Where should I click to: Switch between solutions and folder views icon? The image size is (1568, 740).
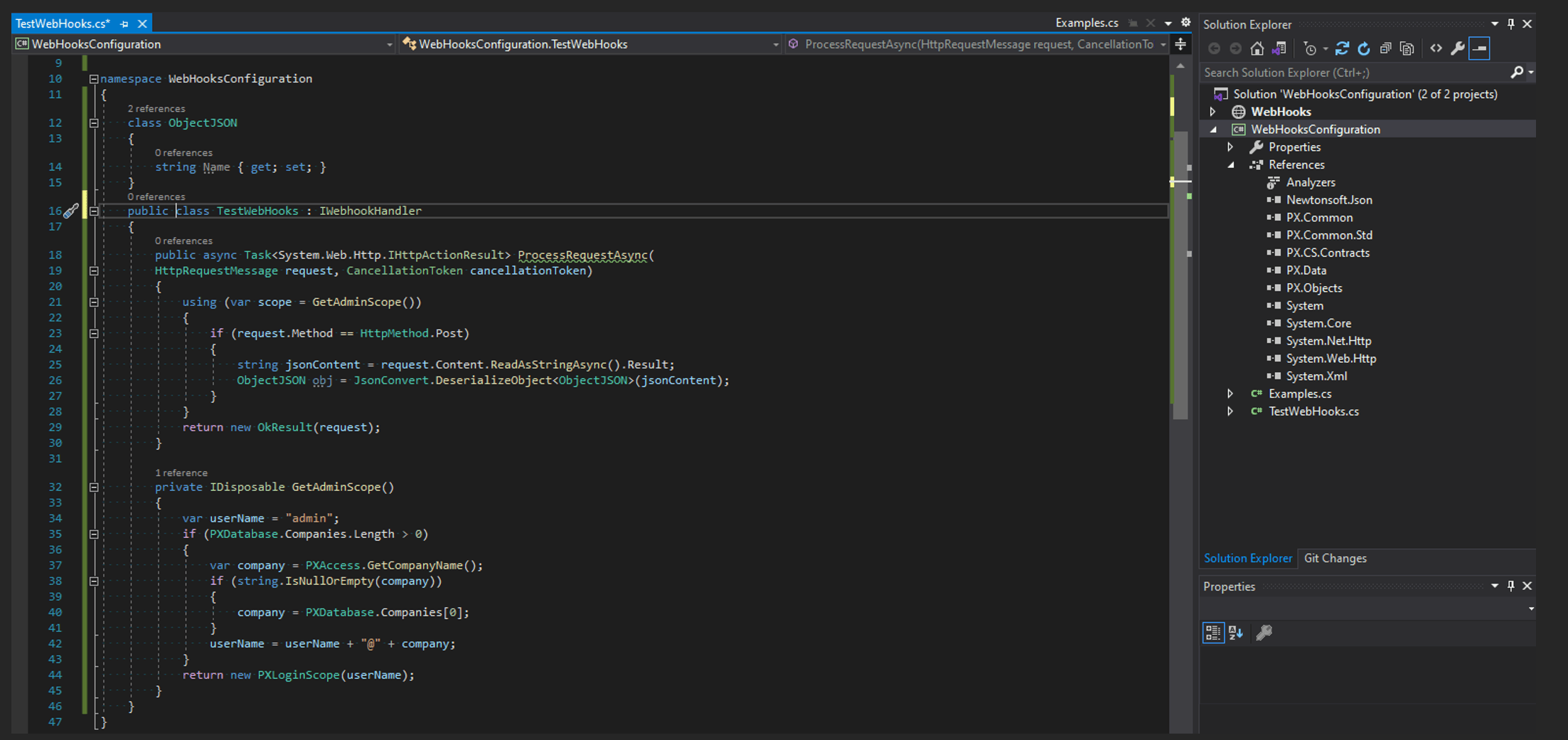[1279, 48]
